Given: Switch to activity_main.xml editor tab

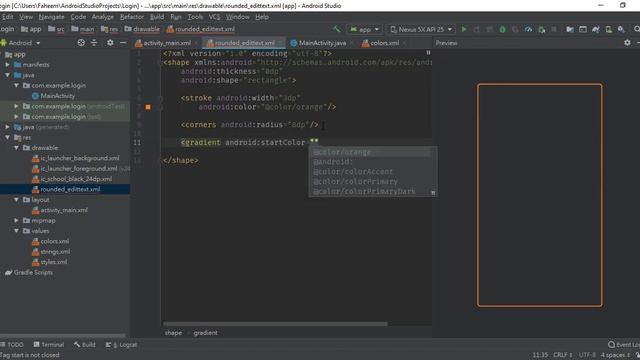Looking at the screenshot, I should pyautogui.click(x=167, y=43).
